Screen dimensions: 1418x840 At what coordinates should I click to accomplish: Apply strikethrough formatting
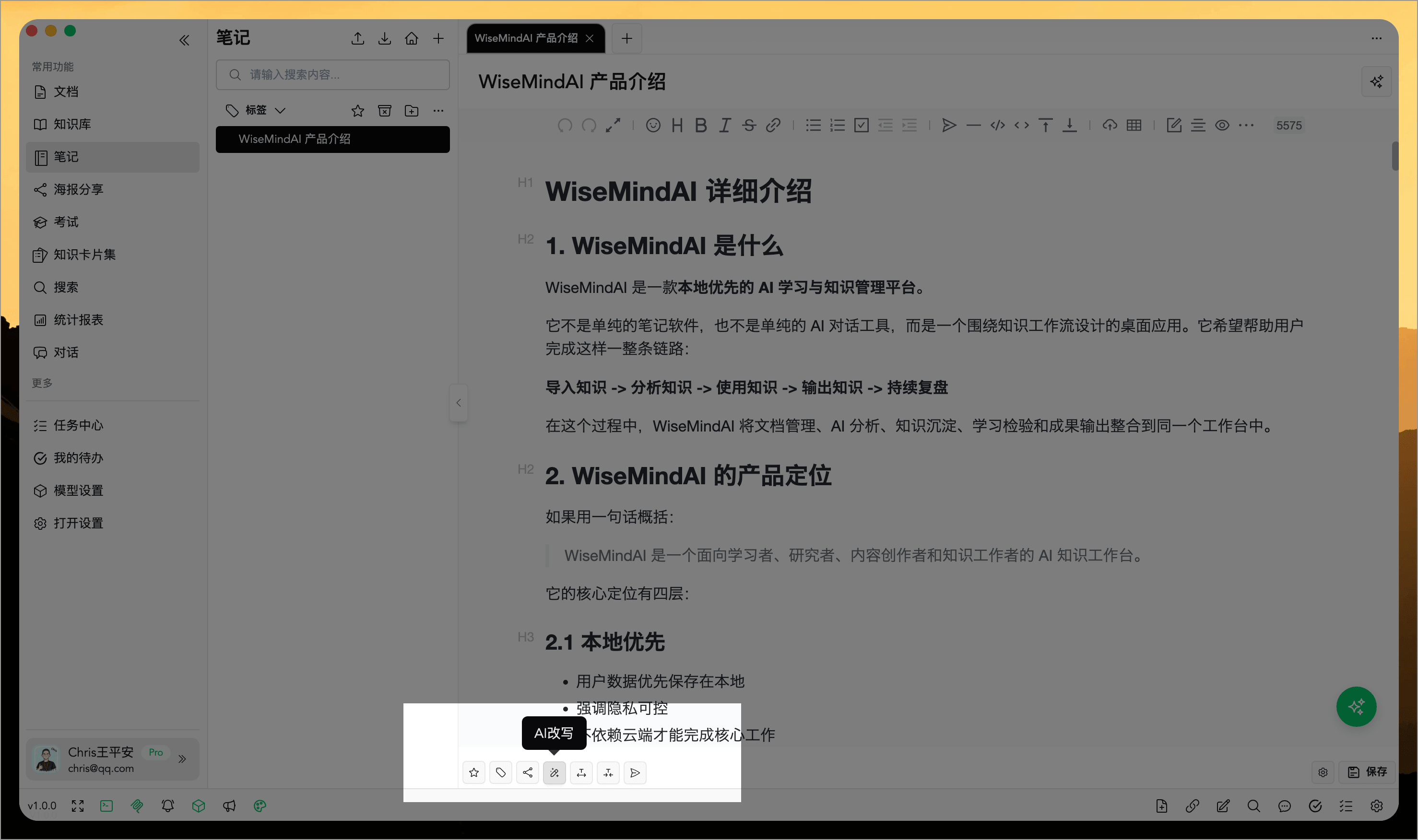[749, 125]
